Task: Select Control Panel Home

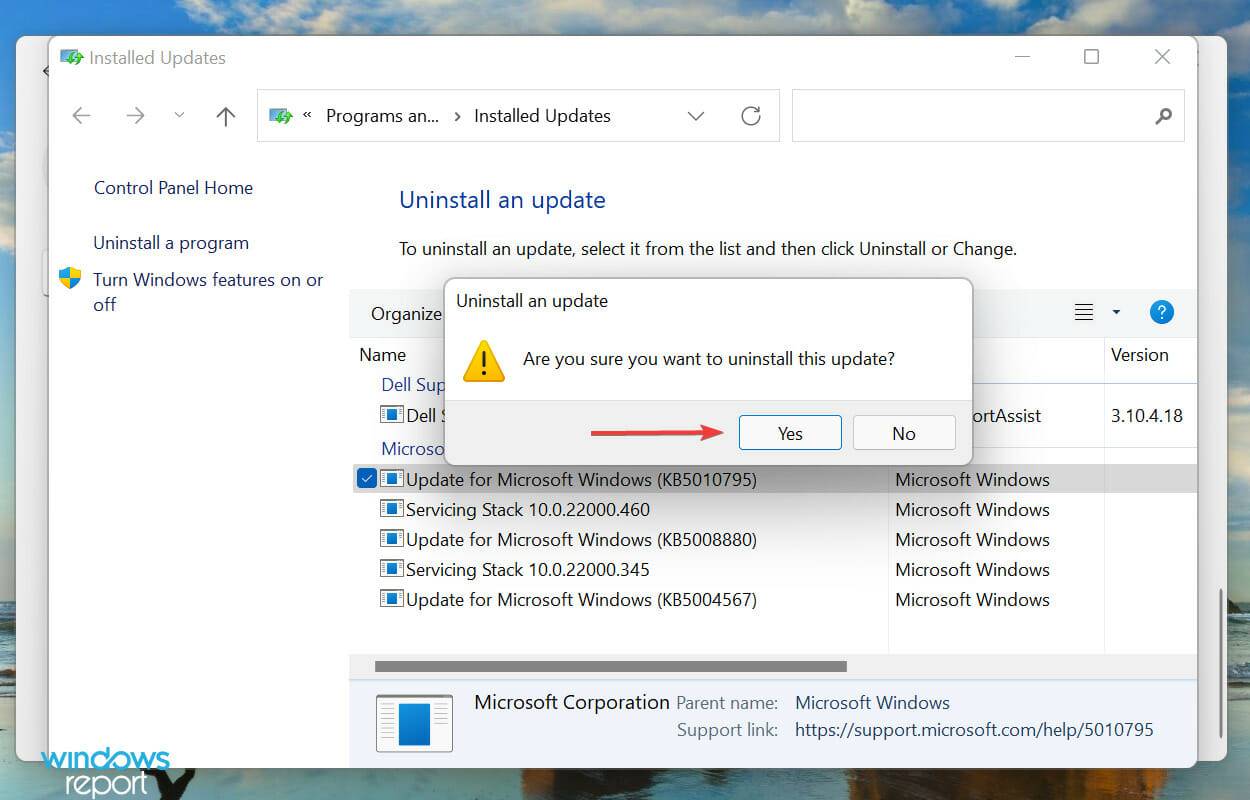Action: click(x=172, y=187)
